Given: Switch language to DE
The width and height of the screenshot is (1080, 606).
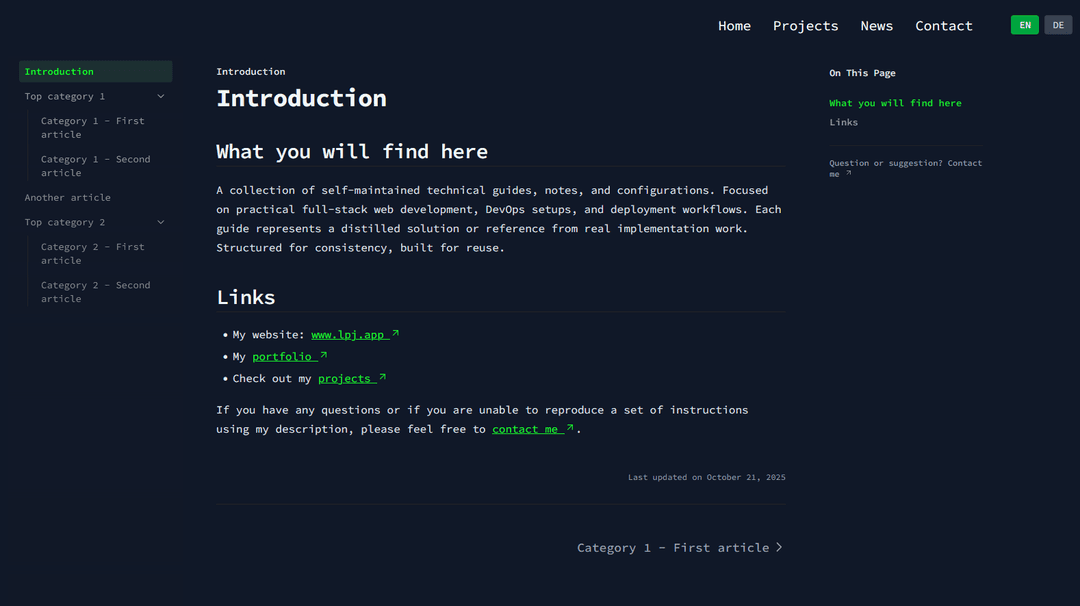Looking at the screenshot, I should pos(1058,25).
